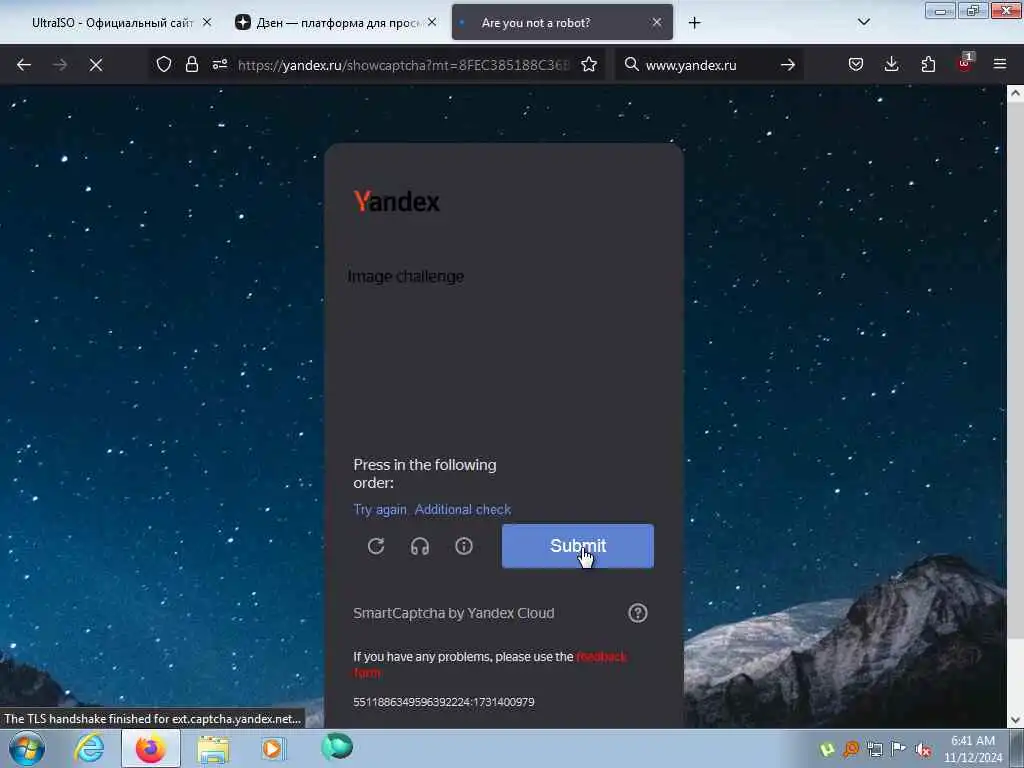Click the go arrow in search box

pos(788,65)
